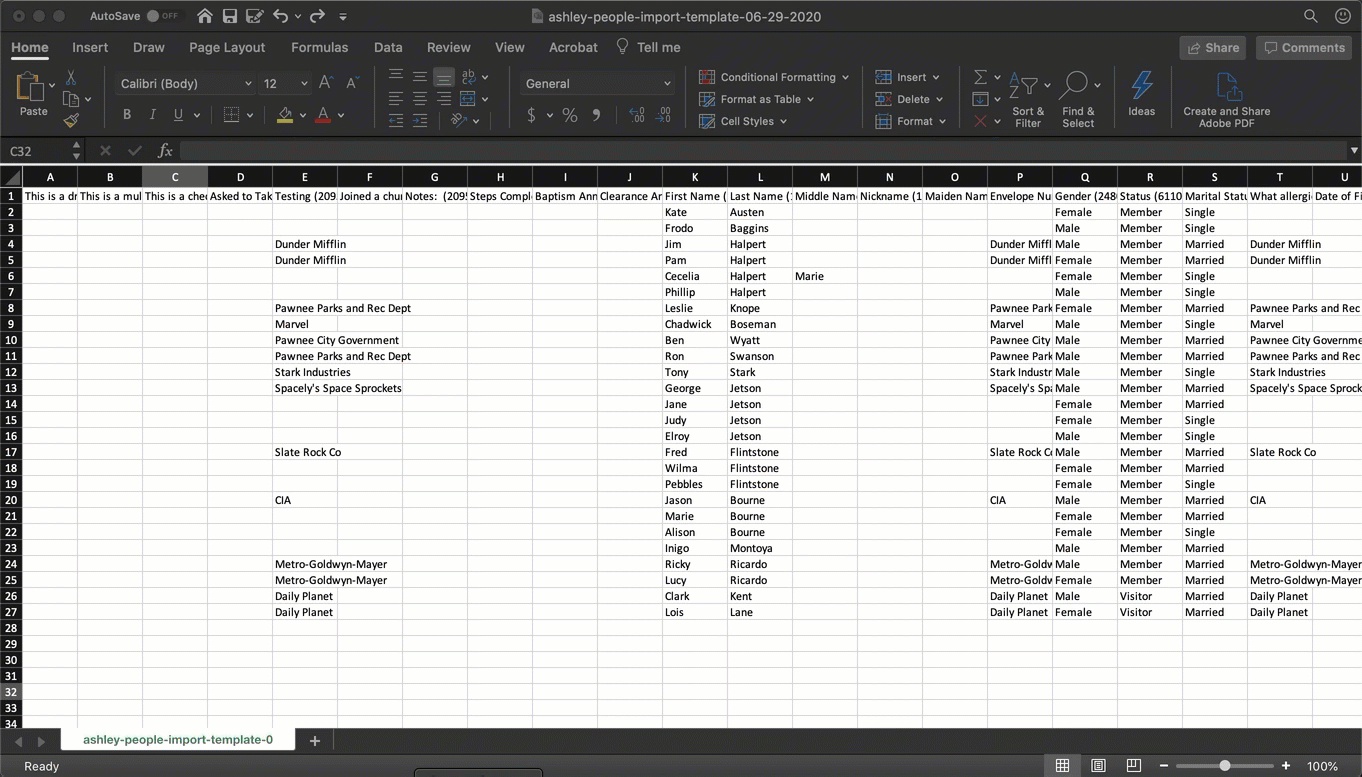Open the Formulas ribbon tab
The width and height of the screenshot is (1362, 777).
click(320, 47)
